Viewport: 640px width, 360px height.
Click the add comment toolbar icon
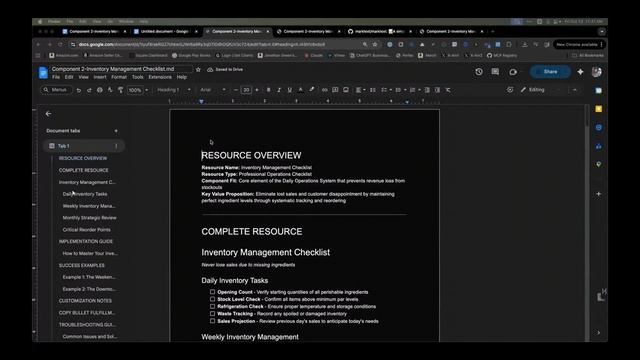(335, 90)
